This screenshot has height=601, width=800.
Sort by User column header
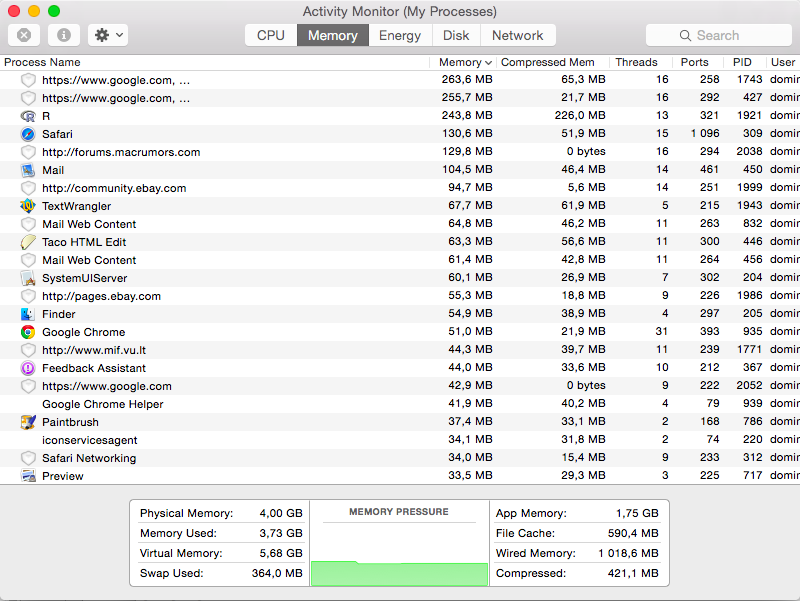click(x=783, y=62)
